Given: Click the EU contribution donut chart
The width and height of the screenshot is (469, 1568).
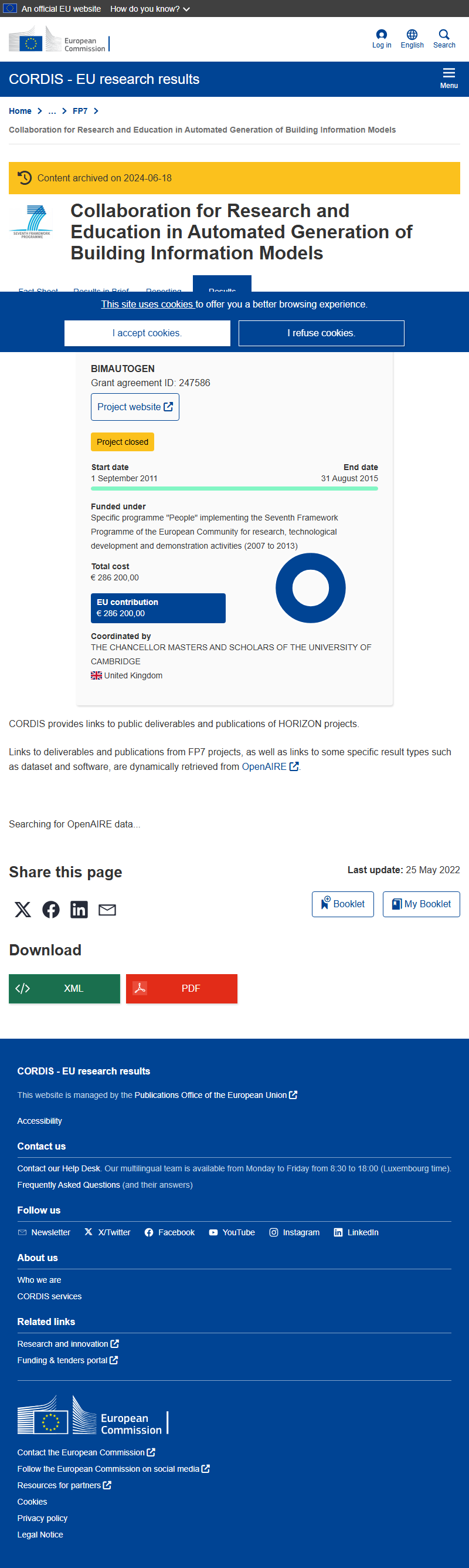Looking at the screenshot, I should pyautogui.click(x=310, y=588).
